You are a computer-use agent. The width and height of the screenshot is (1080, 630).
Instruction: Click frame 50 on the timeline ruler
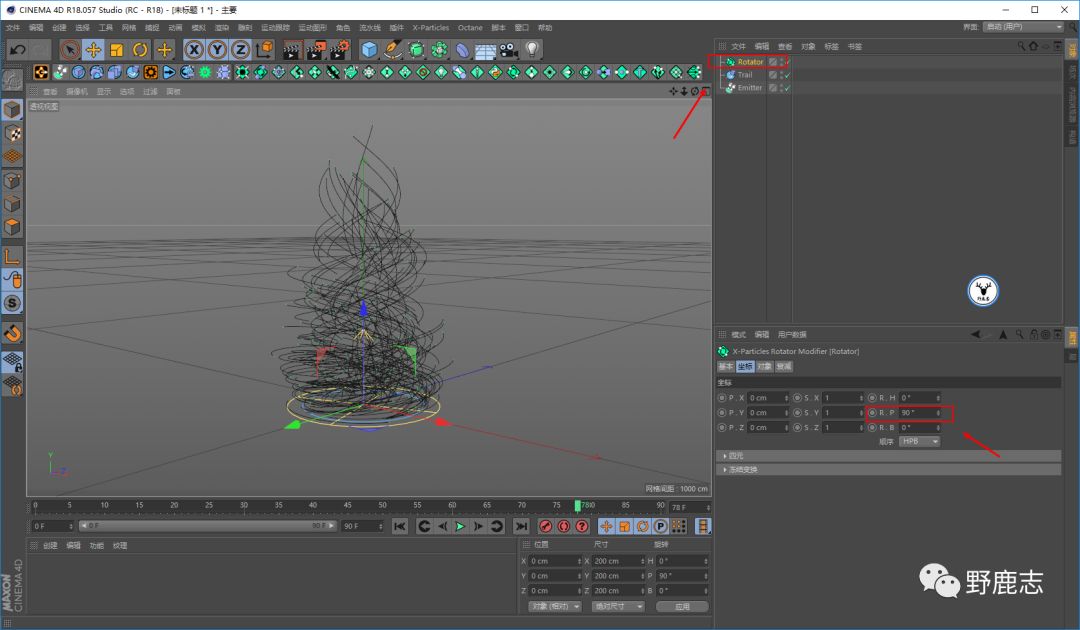(x=382, y=506)
